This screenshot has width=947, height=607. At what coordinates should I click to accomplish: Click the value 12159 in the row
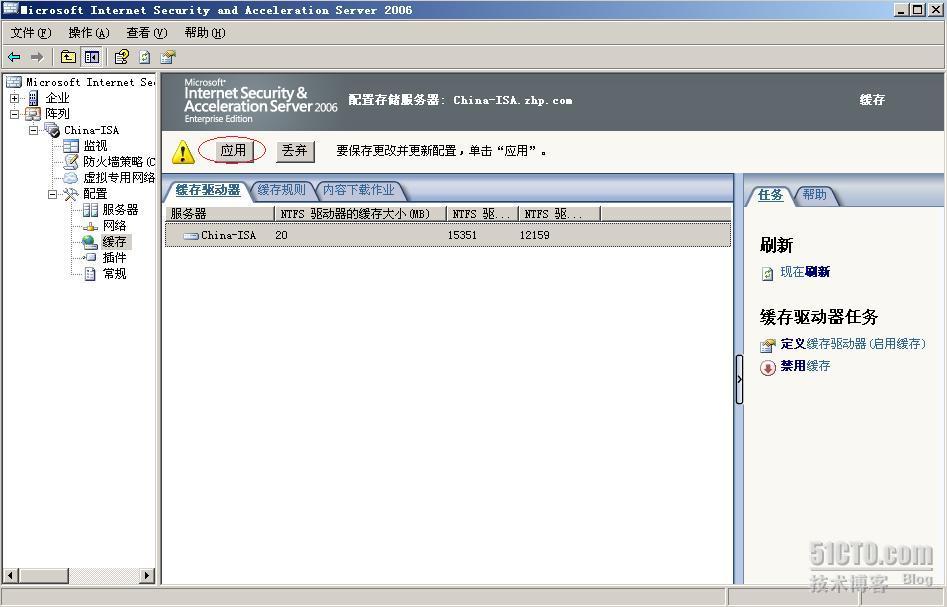(x=534, y=236)
